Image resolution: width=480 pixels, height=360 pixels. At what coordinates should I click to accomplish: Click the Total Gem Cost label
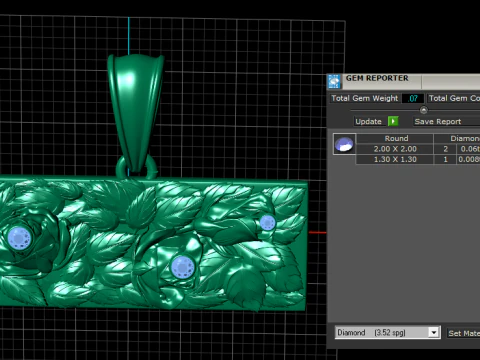coord(454,98)
